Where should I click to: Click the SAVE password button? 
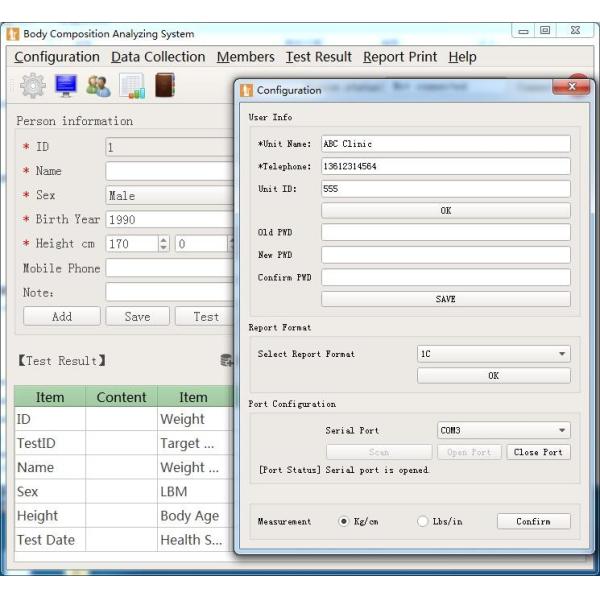click(445, 299)
